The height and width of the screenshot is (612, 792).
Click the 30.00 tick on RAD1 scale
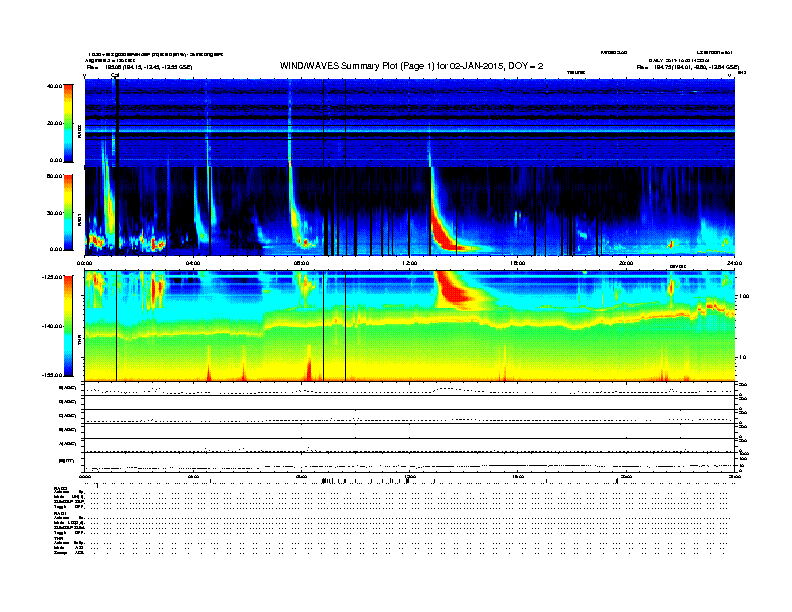(54, 213)
